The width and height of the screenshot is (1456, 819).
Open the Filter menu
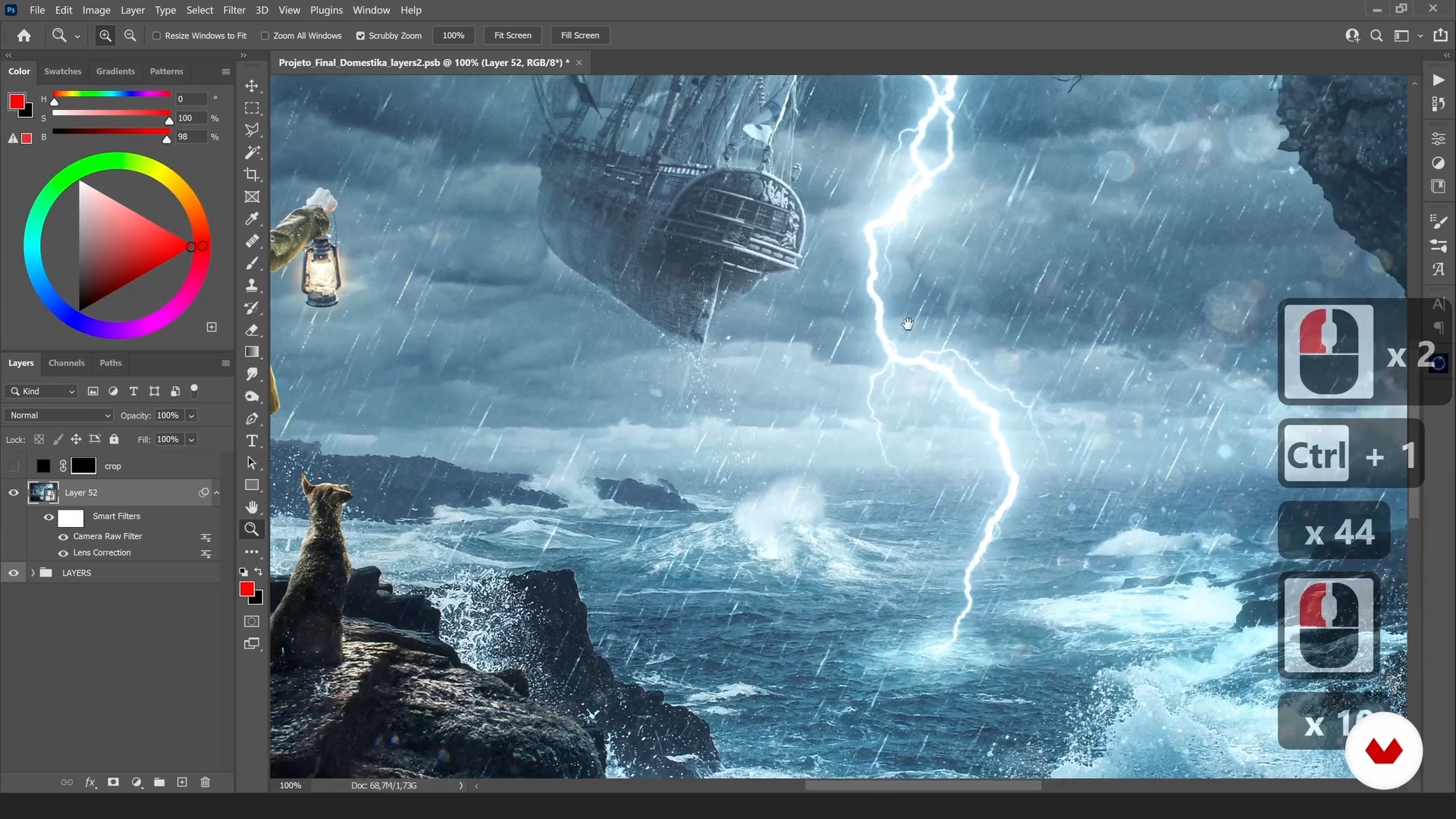(234, 10)
